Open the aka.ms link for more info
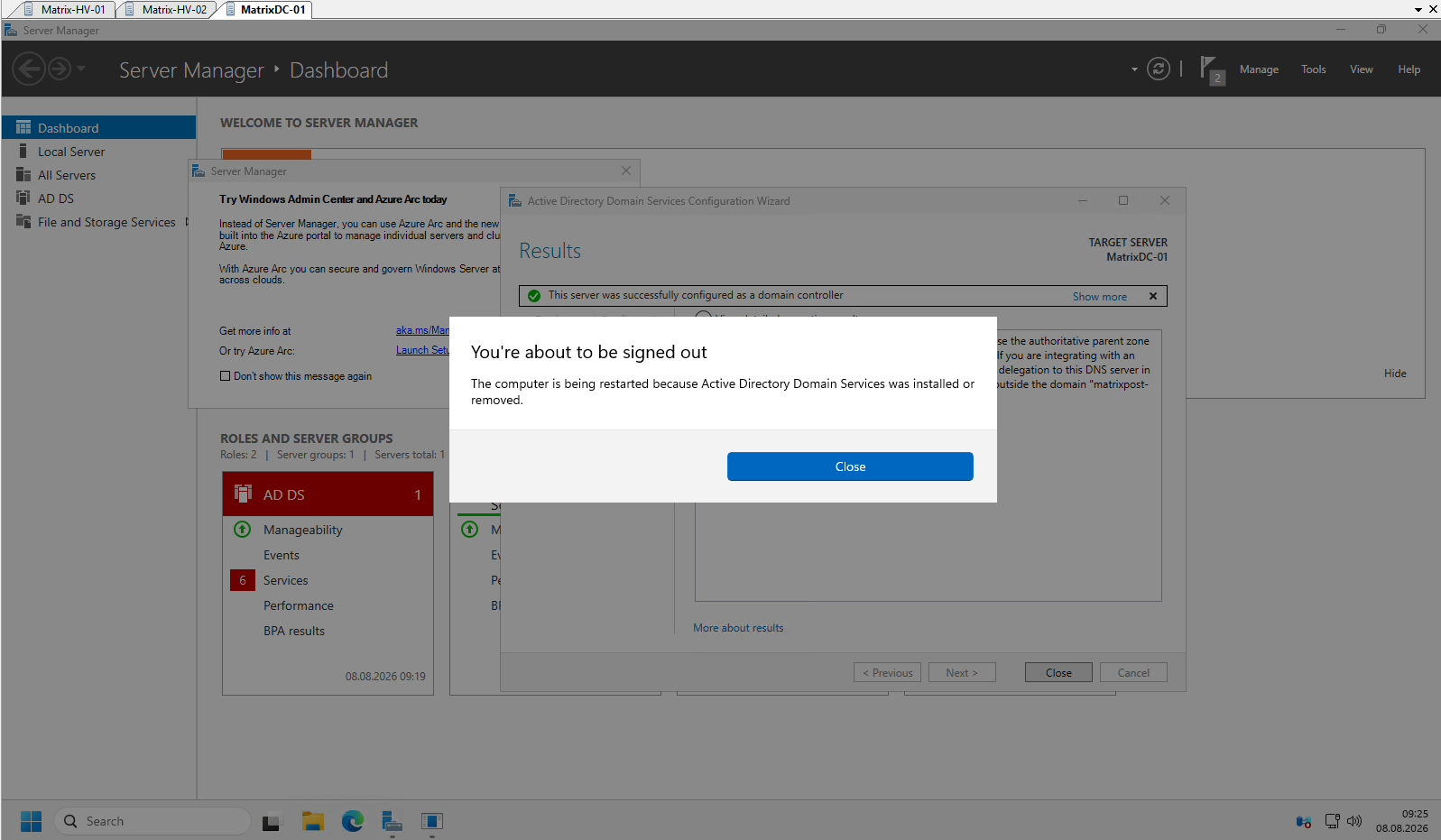Screen dimensions: 1441x840 click(x=422, y=330)
